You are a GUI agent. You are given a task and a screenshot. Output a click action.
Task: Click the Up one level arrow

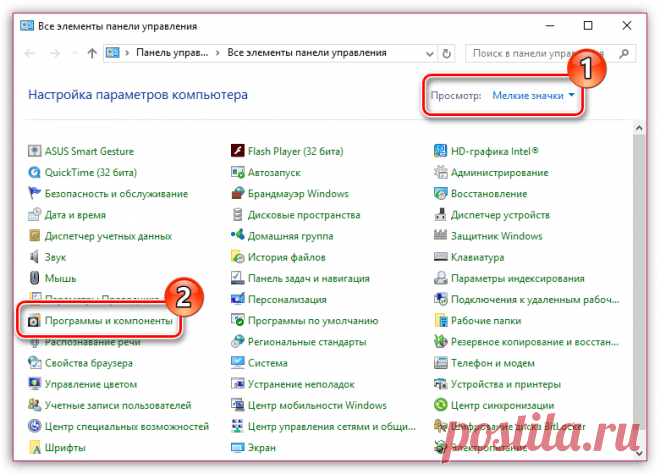pos(92,52)
